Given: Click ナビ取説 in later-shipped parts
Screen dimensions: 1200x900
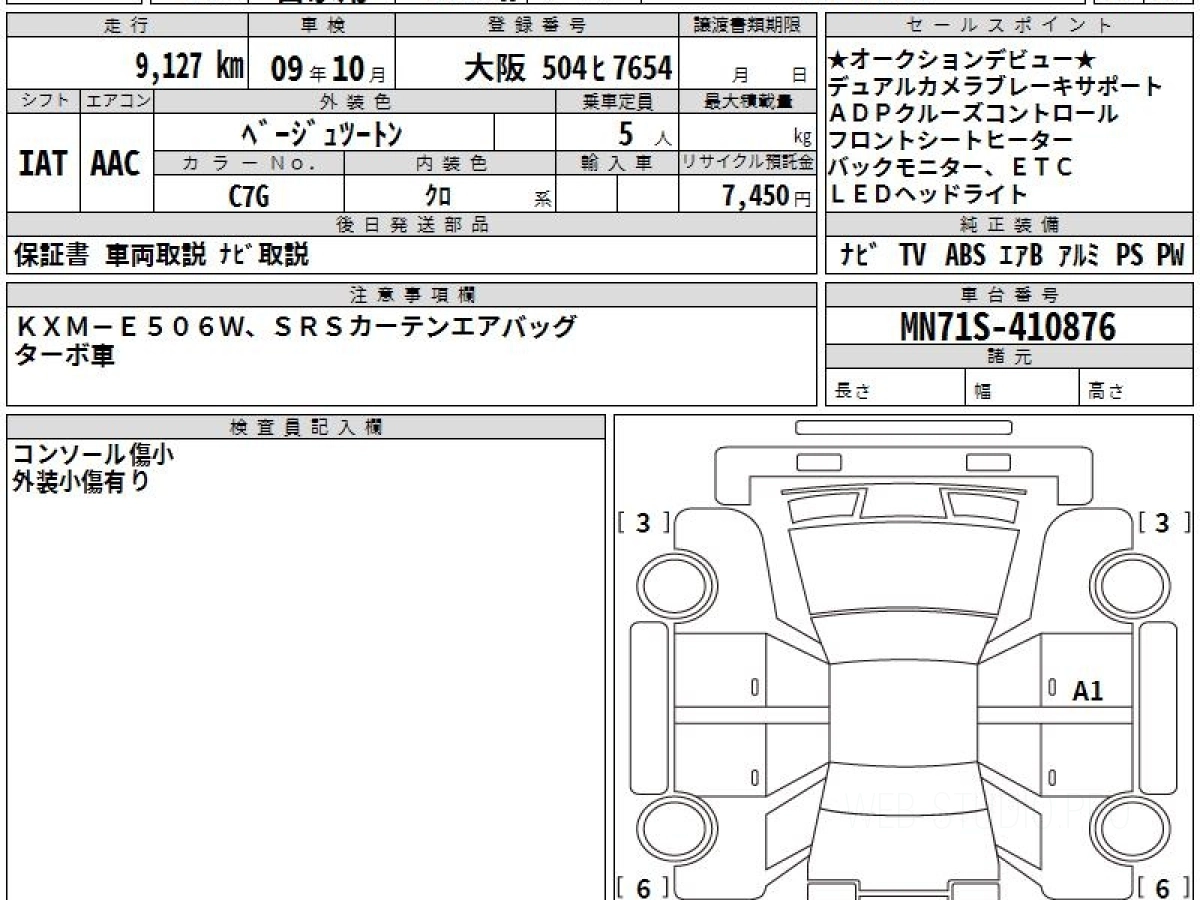Looking at the screenshot, I should point(263,255).
